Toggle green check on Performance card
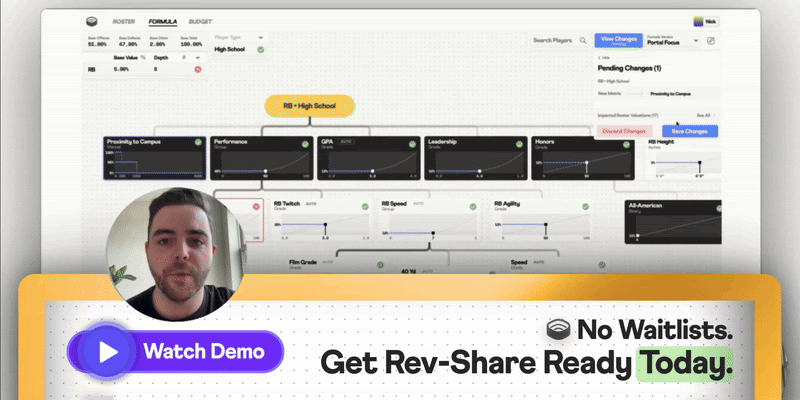 tap(304, 144)
